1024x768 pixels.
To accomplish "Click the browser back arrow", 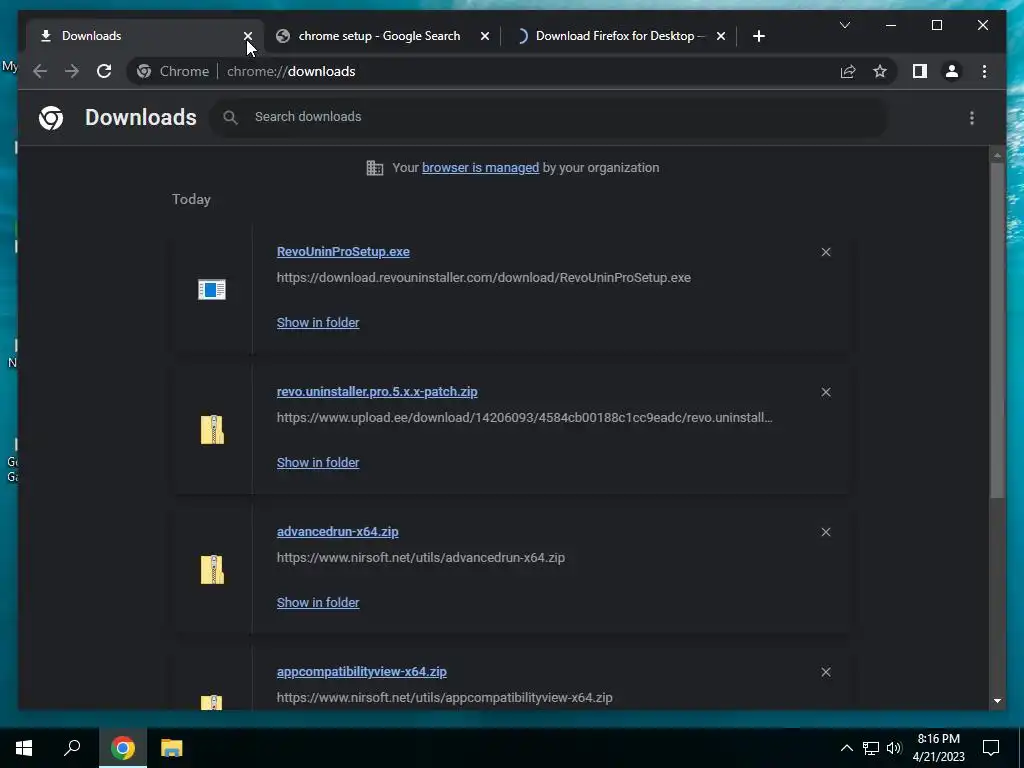I will (40, 71).
